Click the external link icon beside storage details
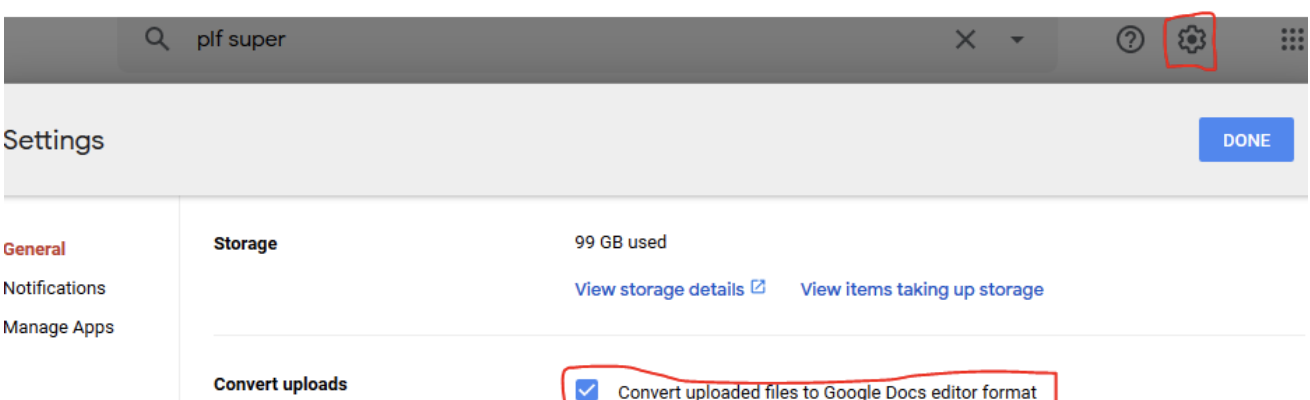Viewport: 1310px width, 400px height. (758, 287)
